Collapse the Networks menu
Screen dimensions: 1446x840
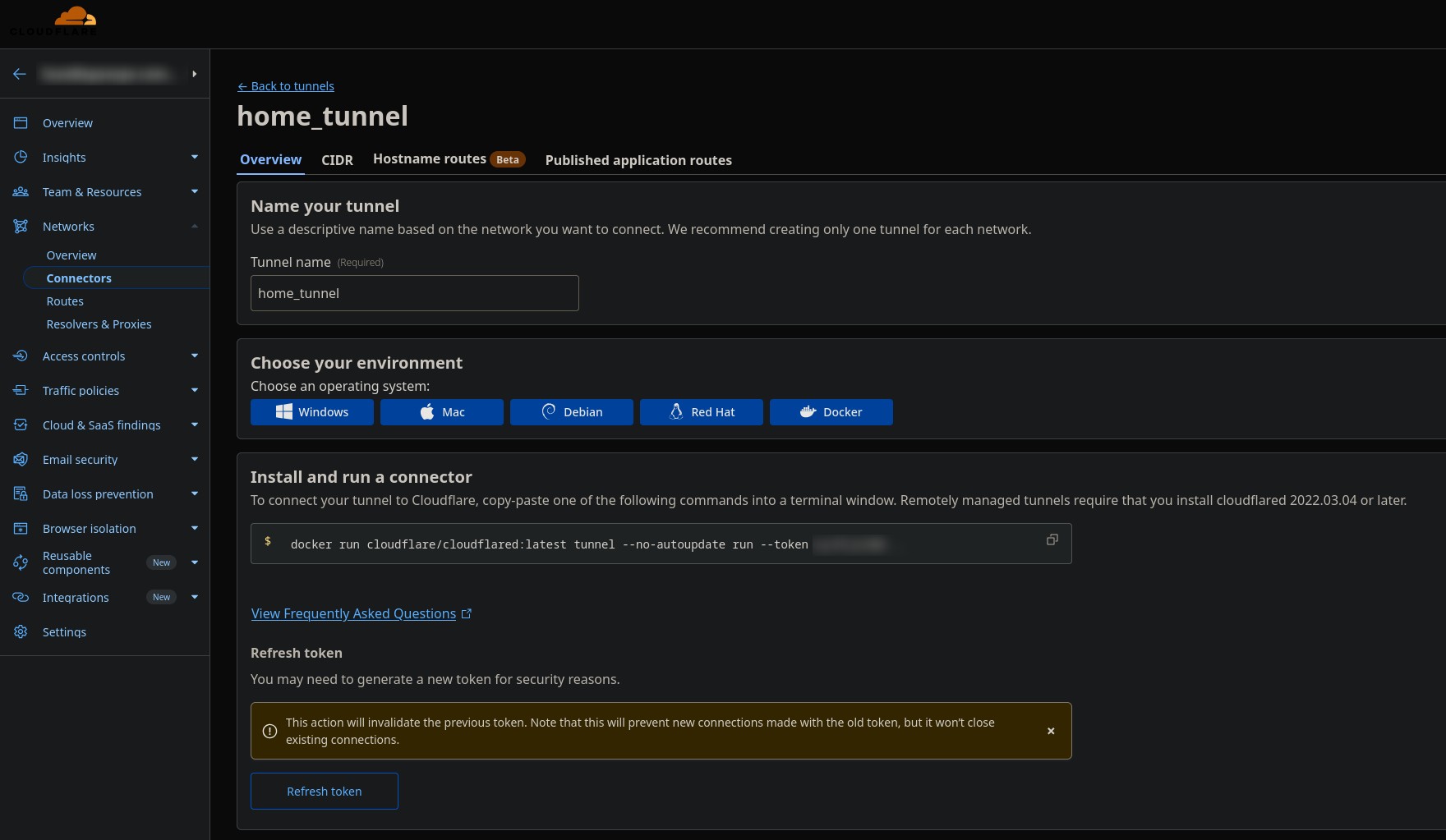195,227
